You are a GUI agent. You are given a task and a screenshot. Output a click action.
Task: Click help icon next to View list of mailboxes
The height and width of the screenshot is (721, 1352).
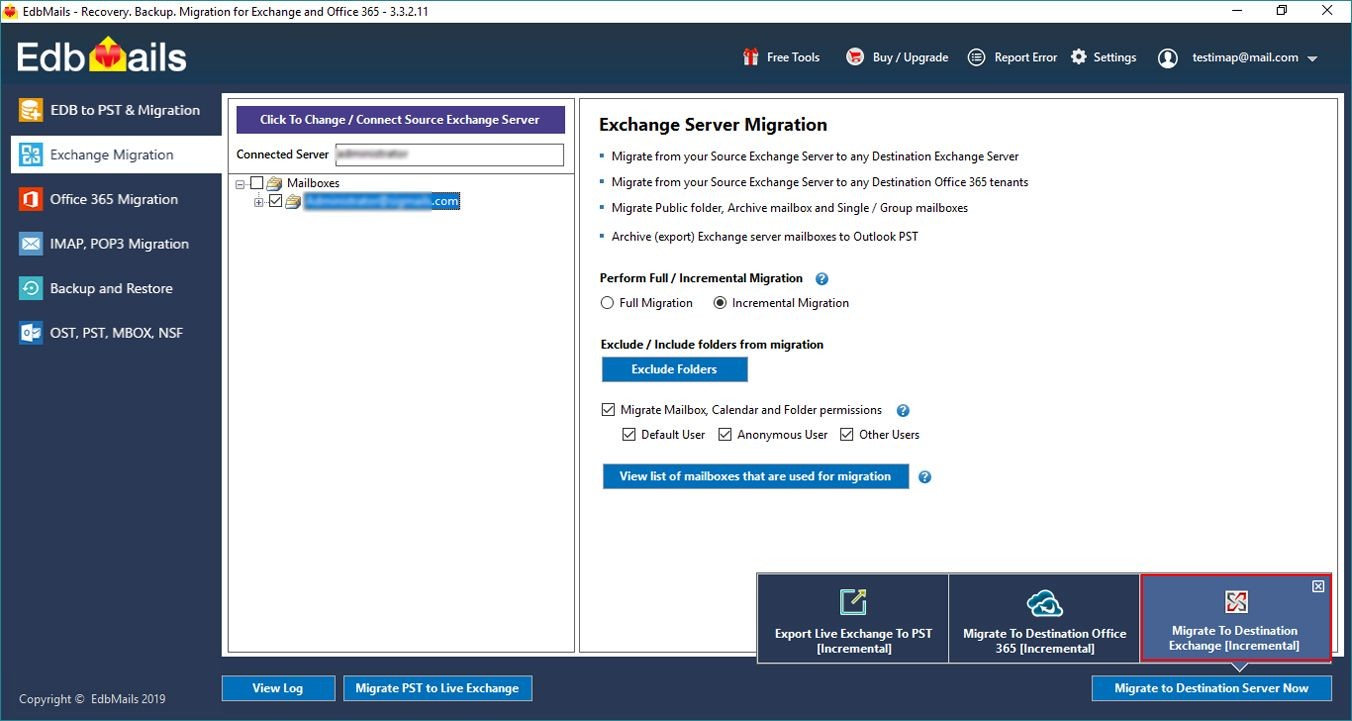(x=925, y=477)
